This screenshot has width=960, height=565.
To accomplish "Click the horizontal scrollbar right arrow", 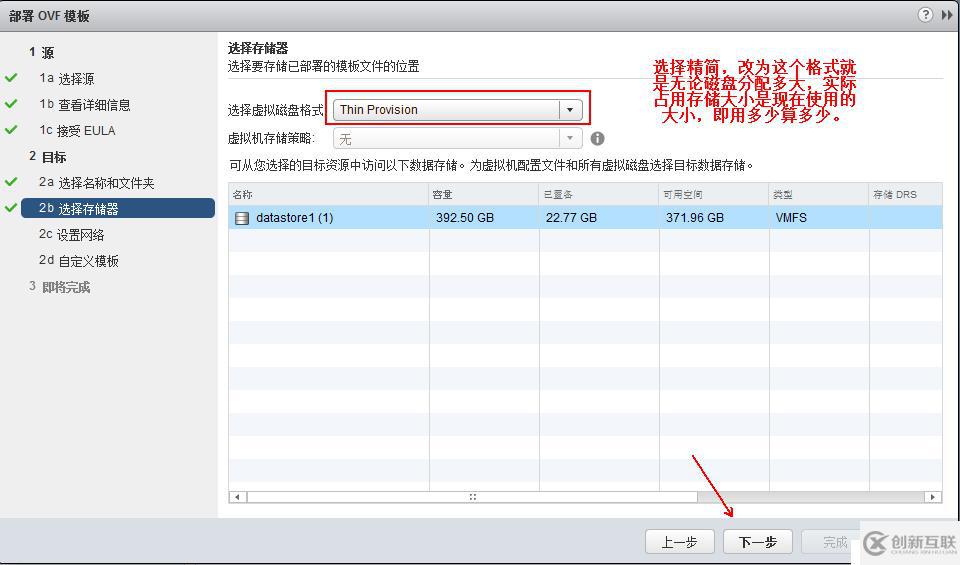I will (x=932, y=497).
